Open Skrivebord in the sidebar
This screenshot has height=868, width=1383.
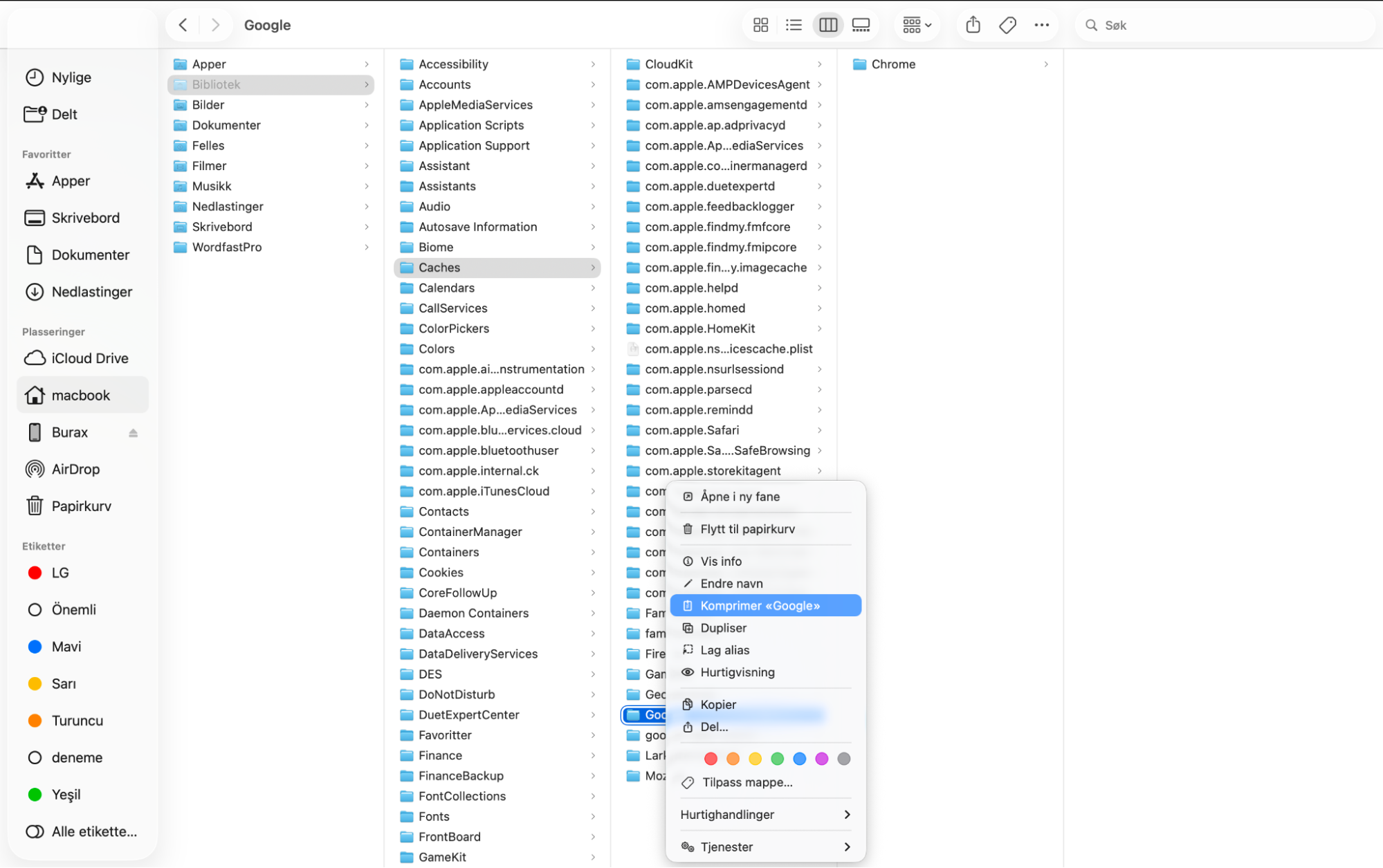[x=82, y=218]
